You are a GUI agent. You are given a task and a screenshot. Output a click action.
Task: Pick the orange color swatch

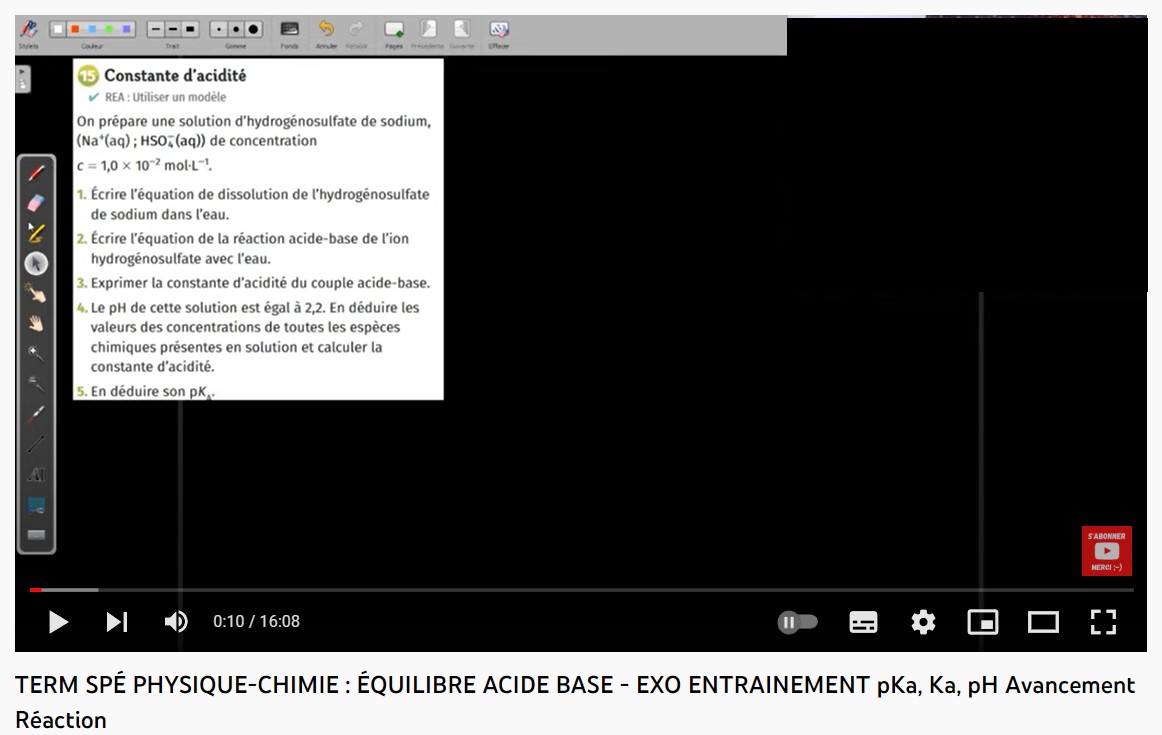coord(75,29)
